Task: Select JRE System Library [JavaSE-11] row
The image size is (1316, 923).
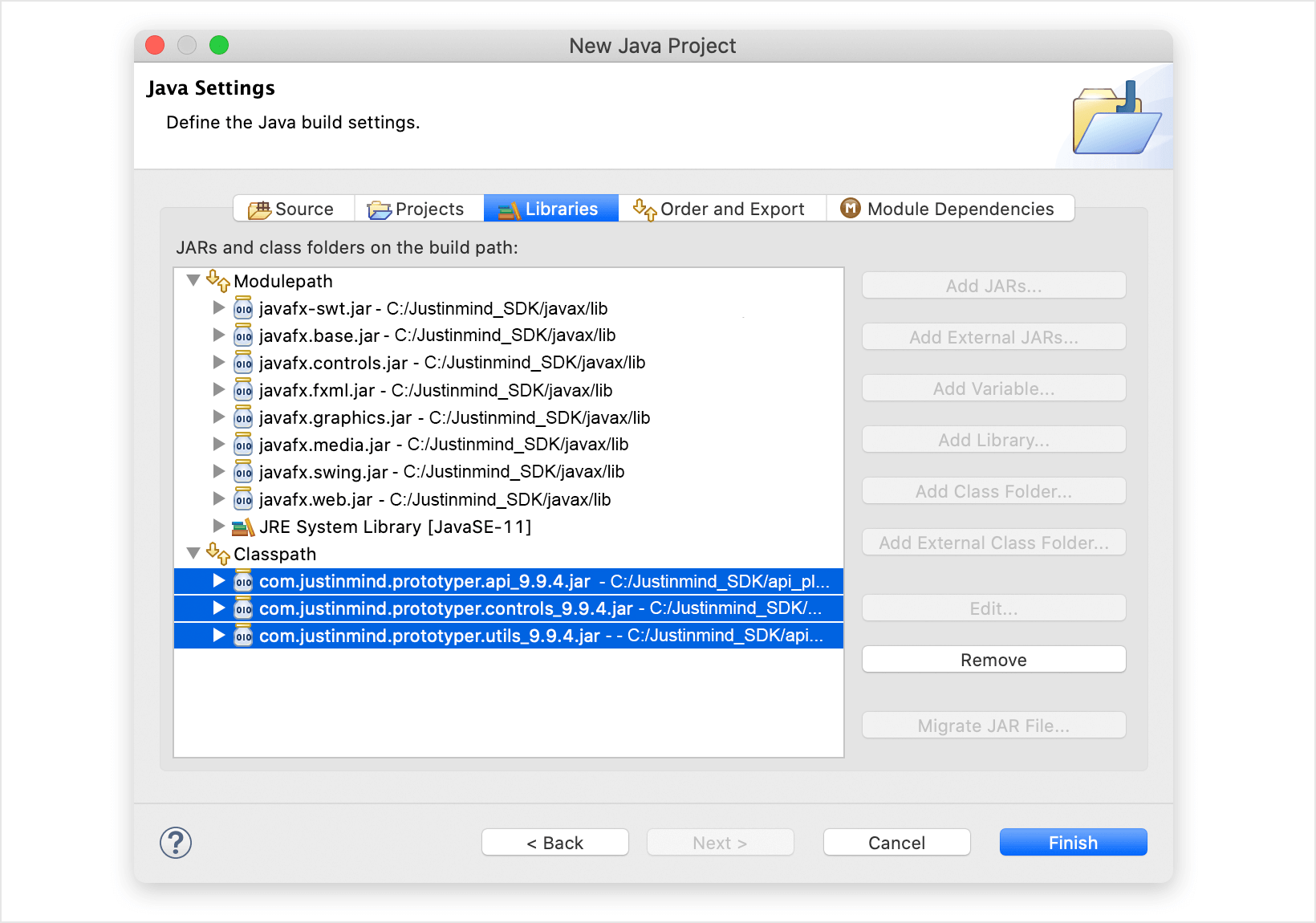Action: click(395, 527)
